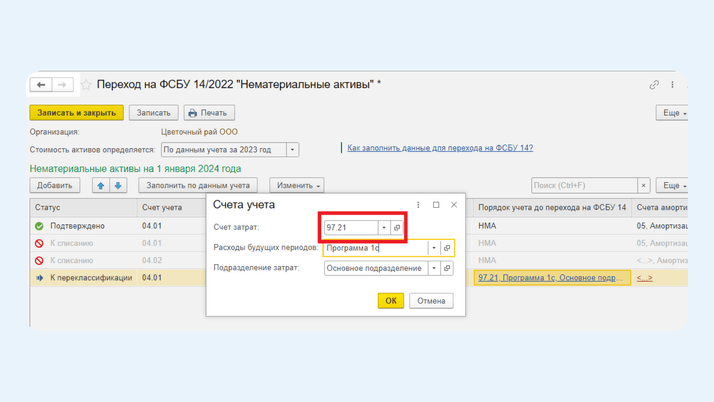Screen dimensions: 714x402
Task: Clear the search field with the x
Action: [643, 185]
